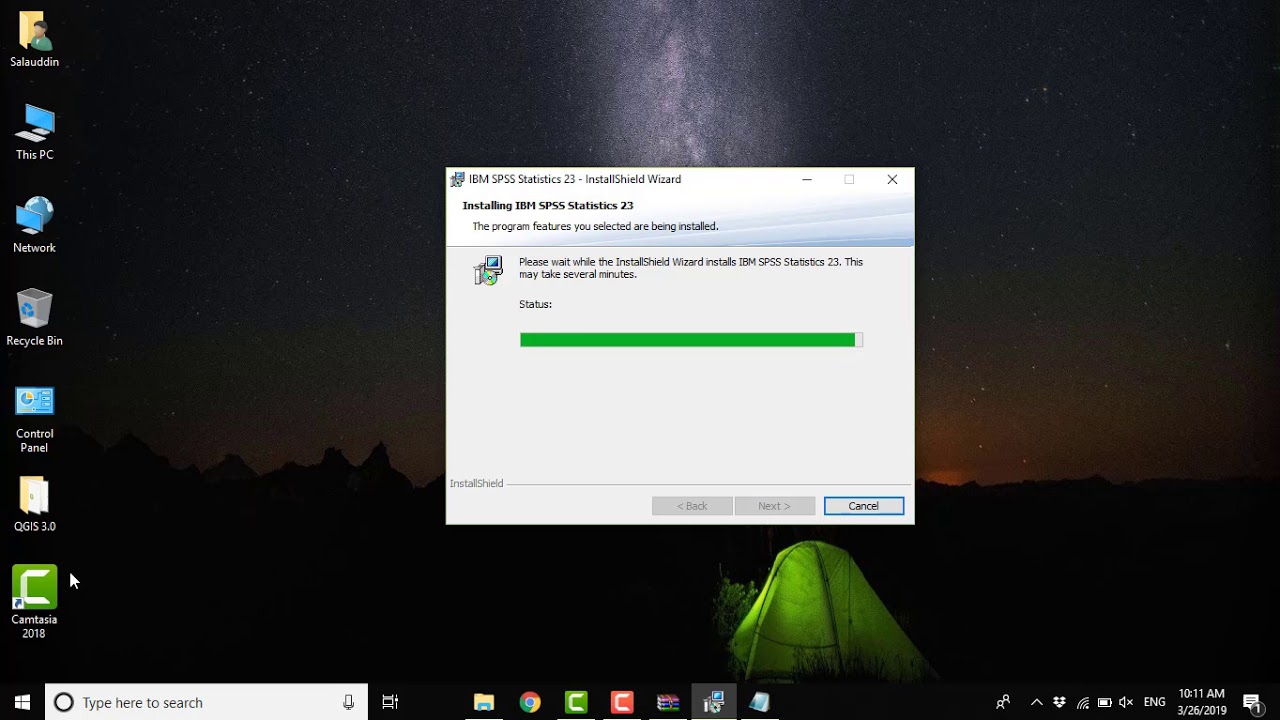The width and height of the screenshot is (1280, 720).
Task: Open WinRAR from the taskbar
Action: 668,702
